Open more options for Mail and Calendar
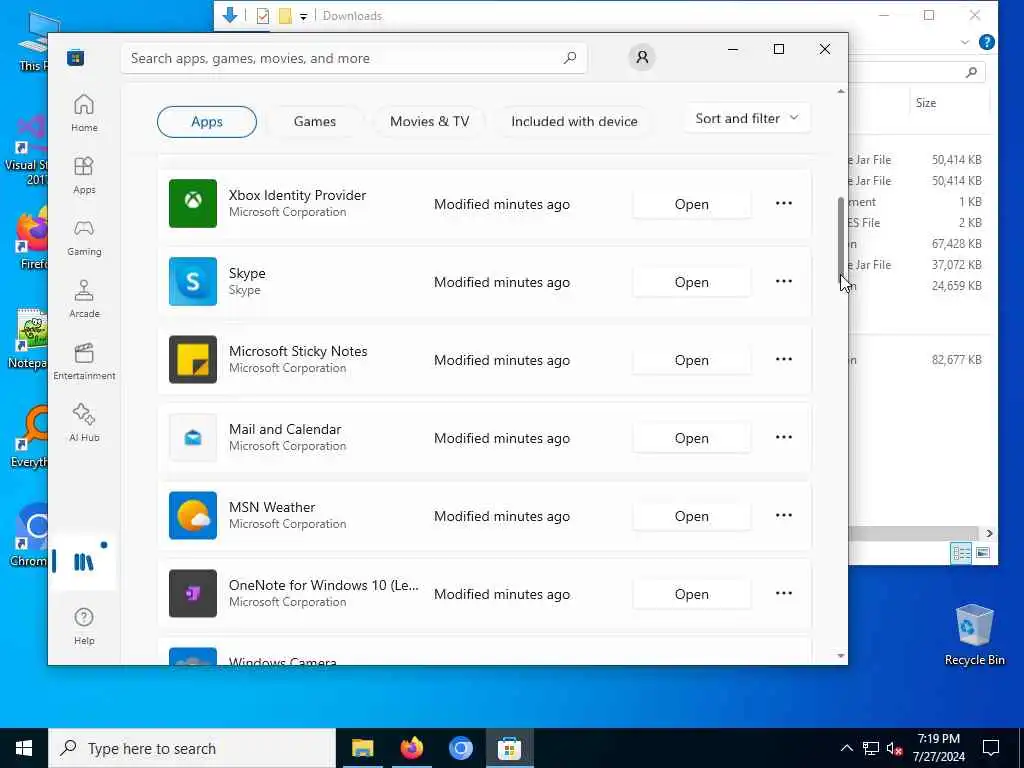Viewport: 1024px width, 768px height. click(784, 438)
